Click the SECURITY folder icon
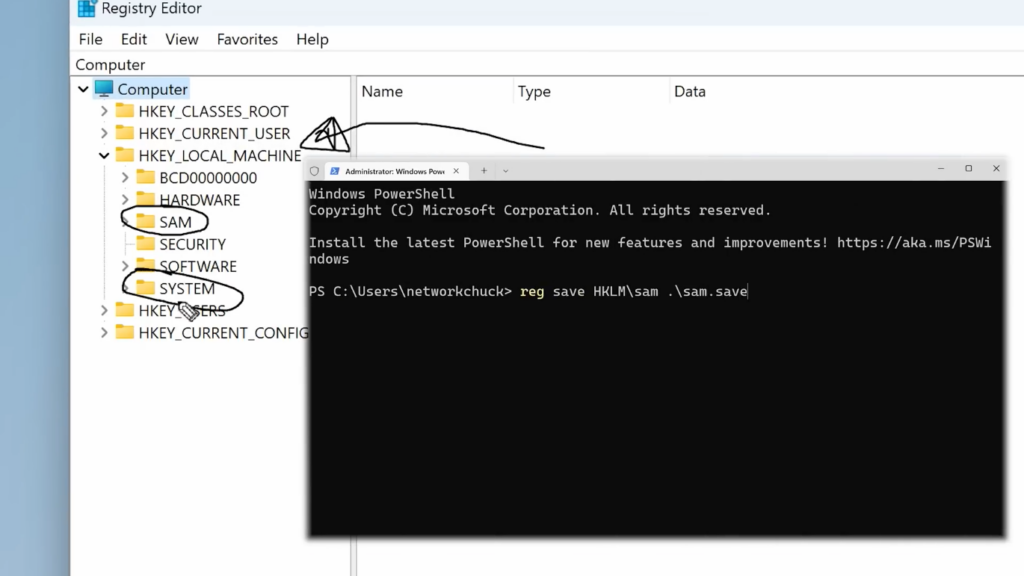1024x576 pixels. point(146,244)
